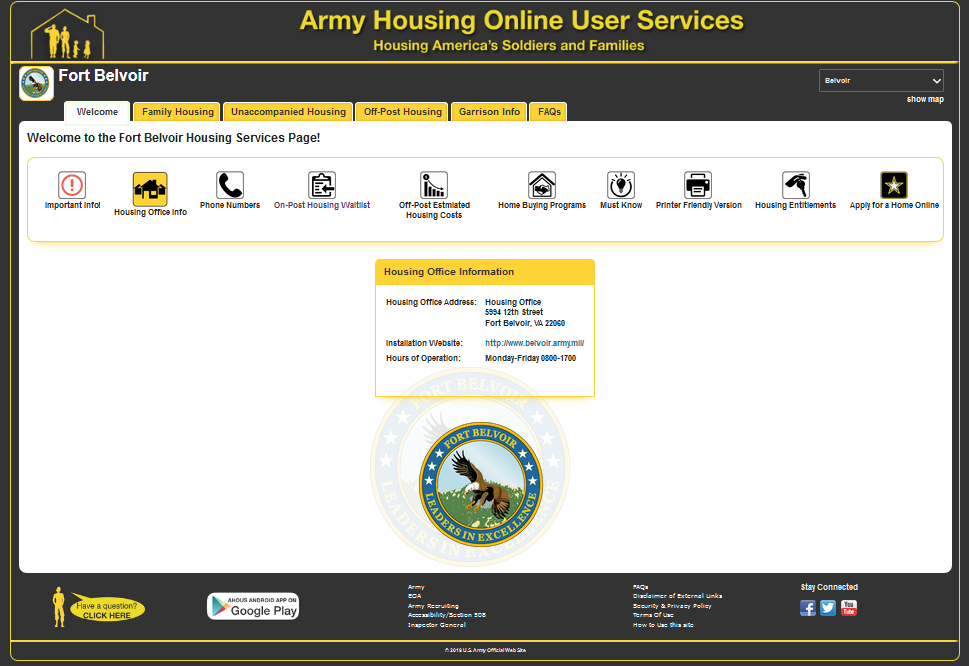This screenshot has height=666, width=969.
Task: Visit the Twitter page icon
Action: point(828,608)
